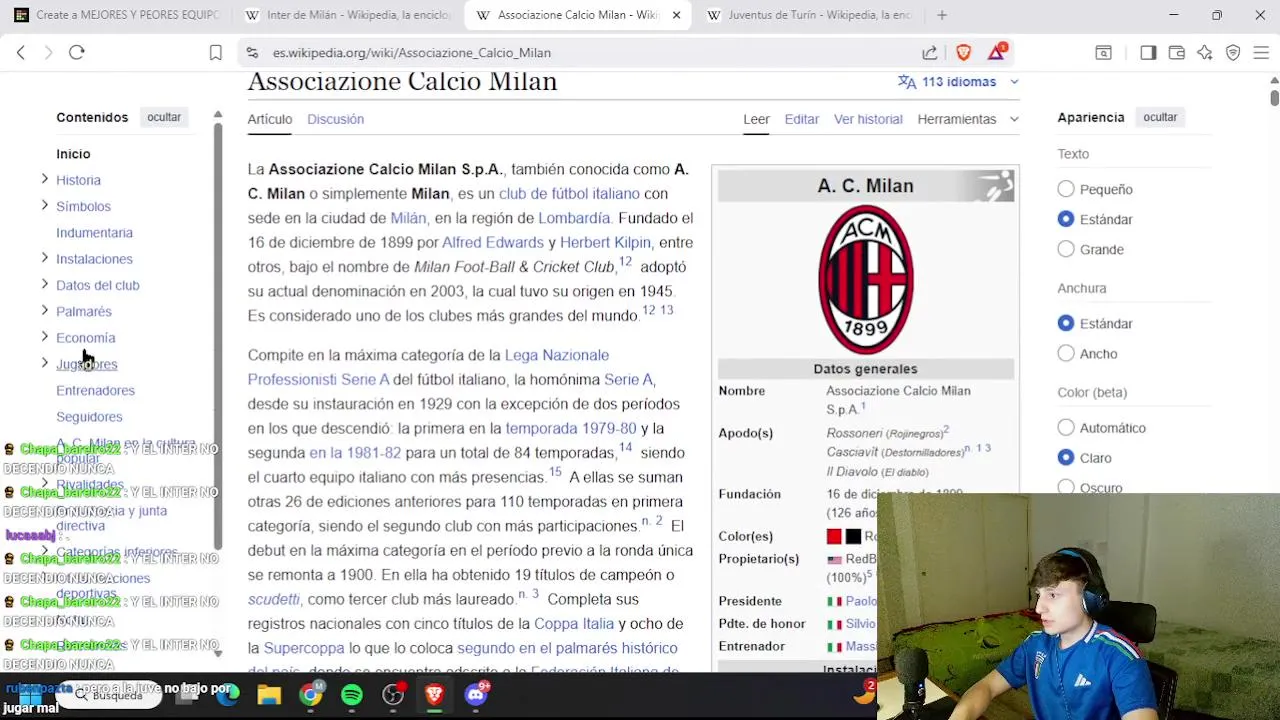Open the Lombardía link

[574, 218]
